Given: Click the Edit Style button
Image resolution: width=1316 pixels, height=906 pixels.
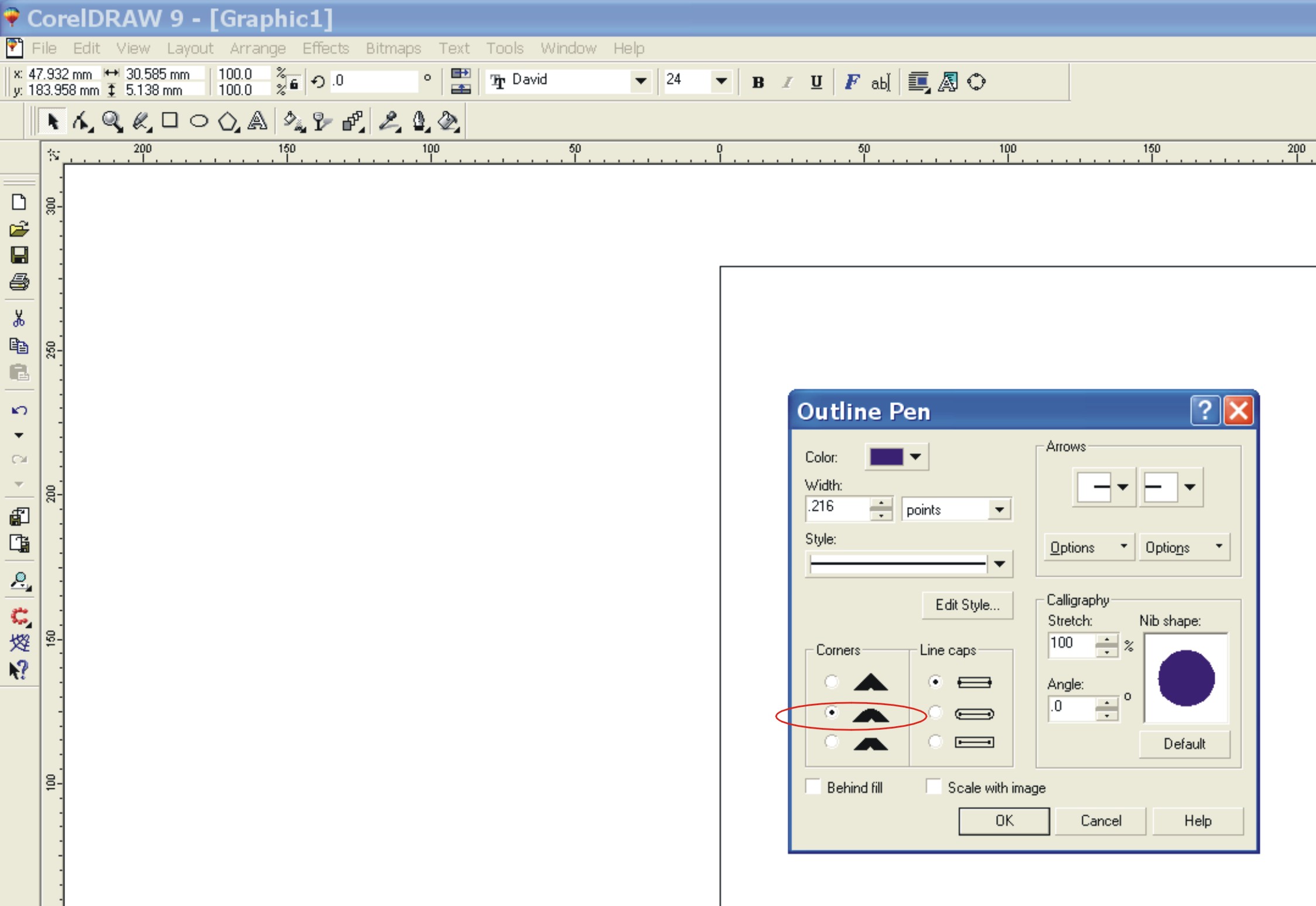Looking at the screenshot, I should coord(967,605).
